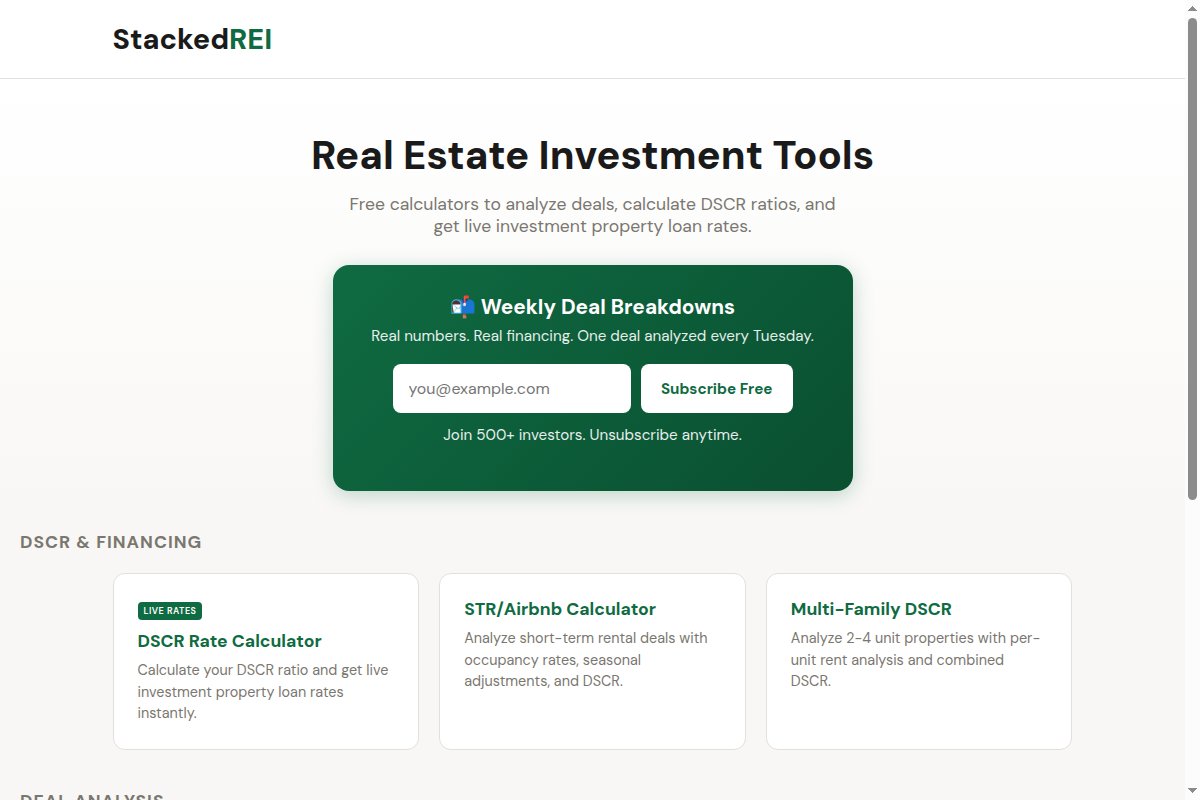Click the mailbox emoji in the newsletter banner

point(463,306)
